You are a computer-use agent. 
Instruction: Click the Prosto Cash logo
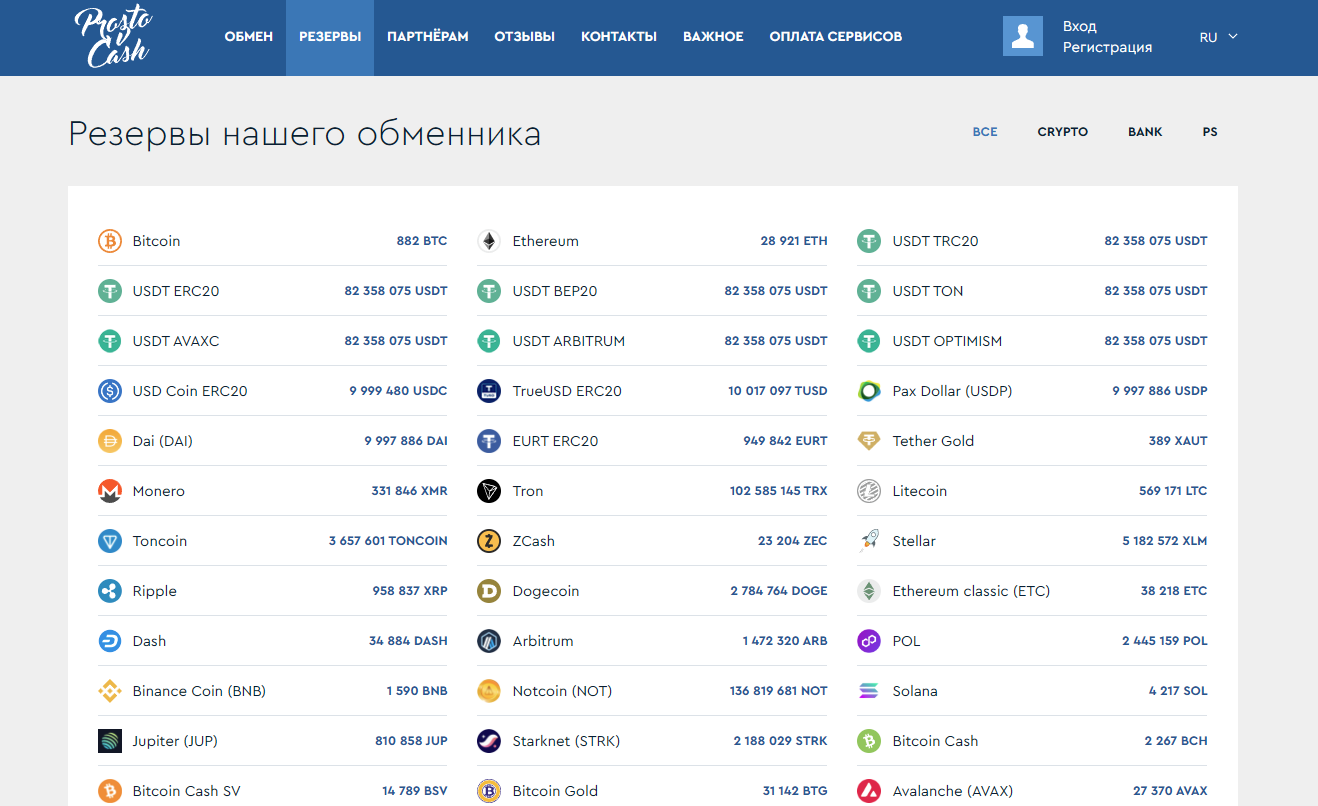112,37
